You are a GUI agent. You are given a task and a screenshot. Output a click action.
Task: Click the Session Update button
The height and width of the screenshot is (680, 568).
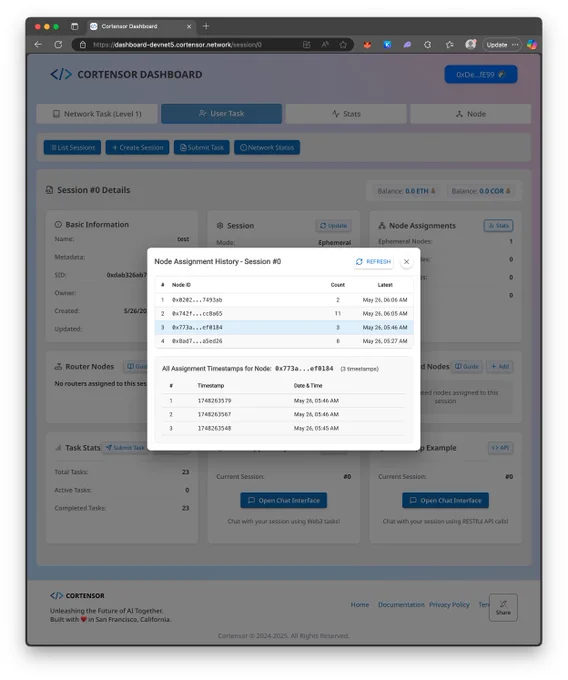pyautogui.click(x=333, y=226)
